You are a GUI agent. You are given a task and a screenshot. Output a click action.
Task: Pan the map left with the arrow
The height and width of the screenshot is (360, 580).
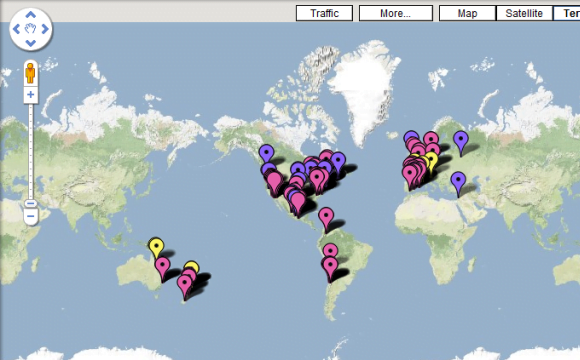[16, 29]
